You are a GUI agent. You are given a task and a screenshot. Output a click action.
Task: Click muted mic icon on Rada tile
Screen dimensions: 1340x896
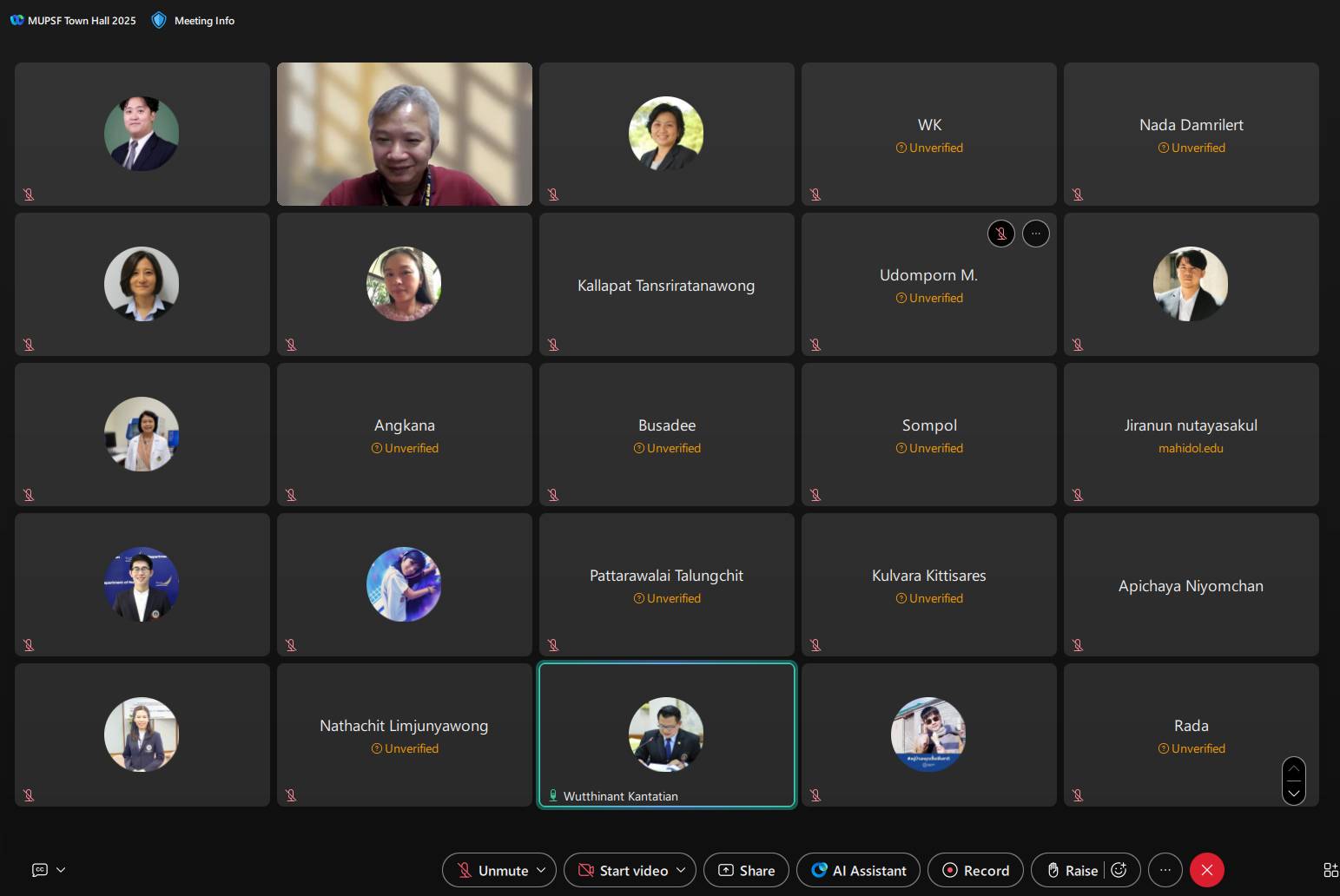click(x=1078, y=795)
